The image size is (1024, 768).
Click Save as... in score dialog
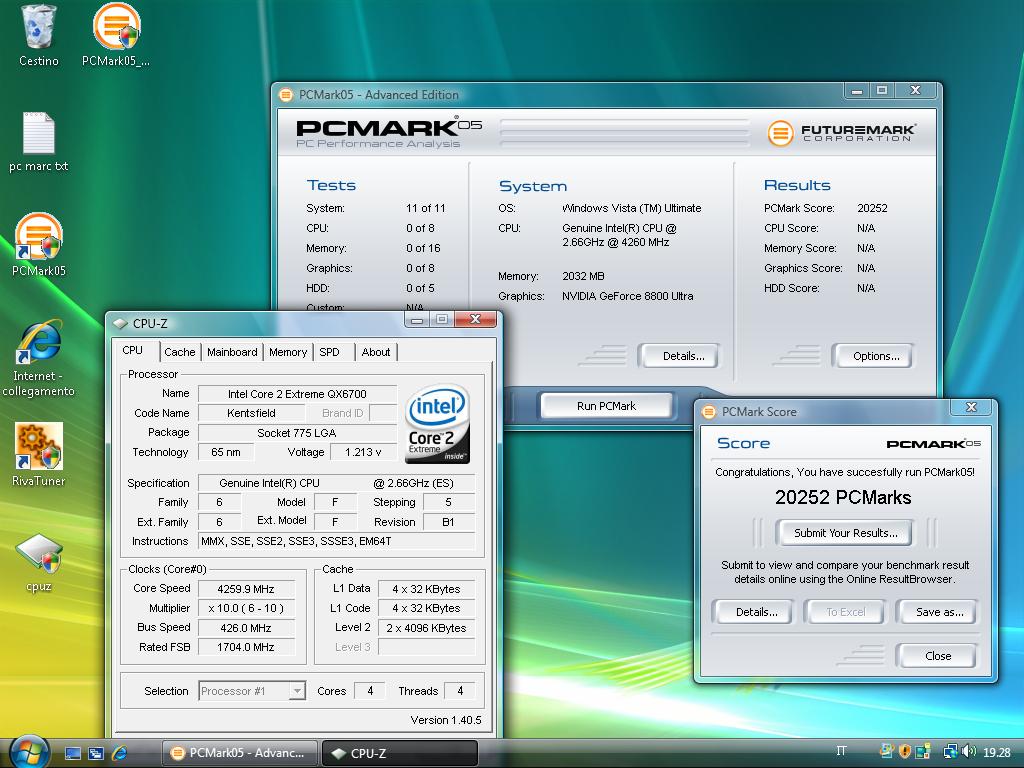(936, 612)
